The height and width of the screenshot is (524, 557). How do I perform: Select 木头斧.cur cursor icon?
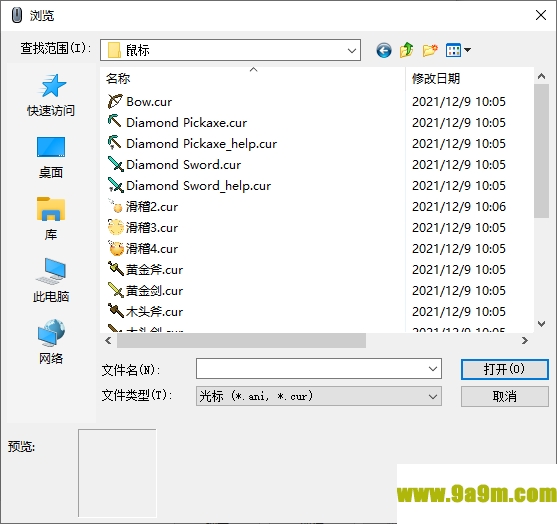pyautogui.click(x=115, y=311)
